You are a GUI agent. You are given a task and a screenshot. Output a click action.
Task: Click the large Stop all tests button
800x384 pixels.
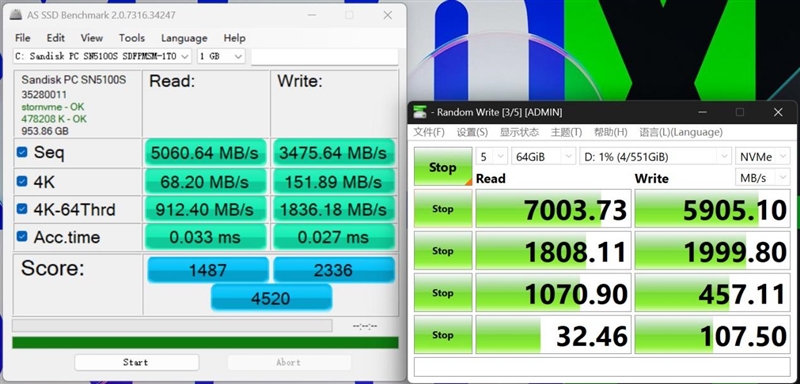442,167
